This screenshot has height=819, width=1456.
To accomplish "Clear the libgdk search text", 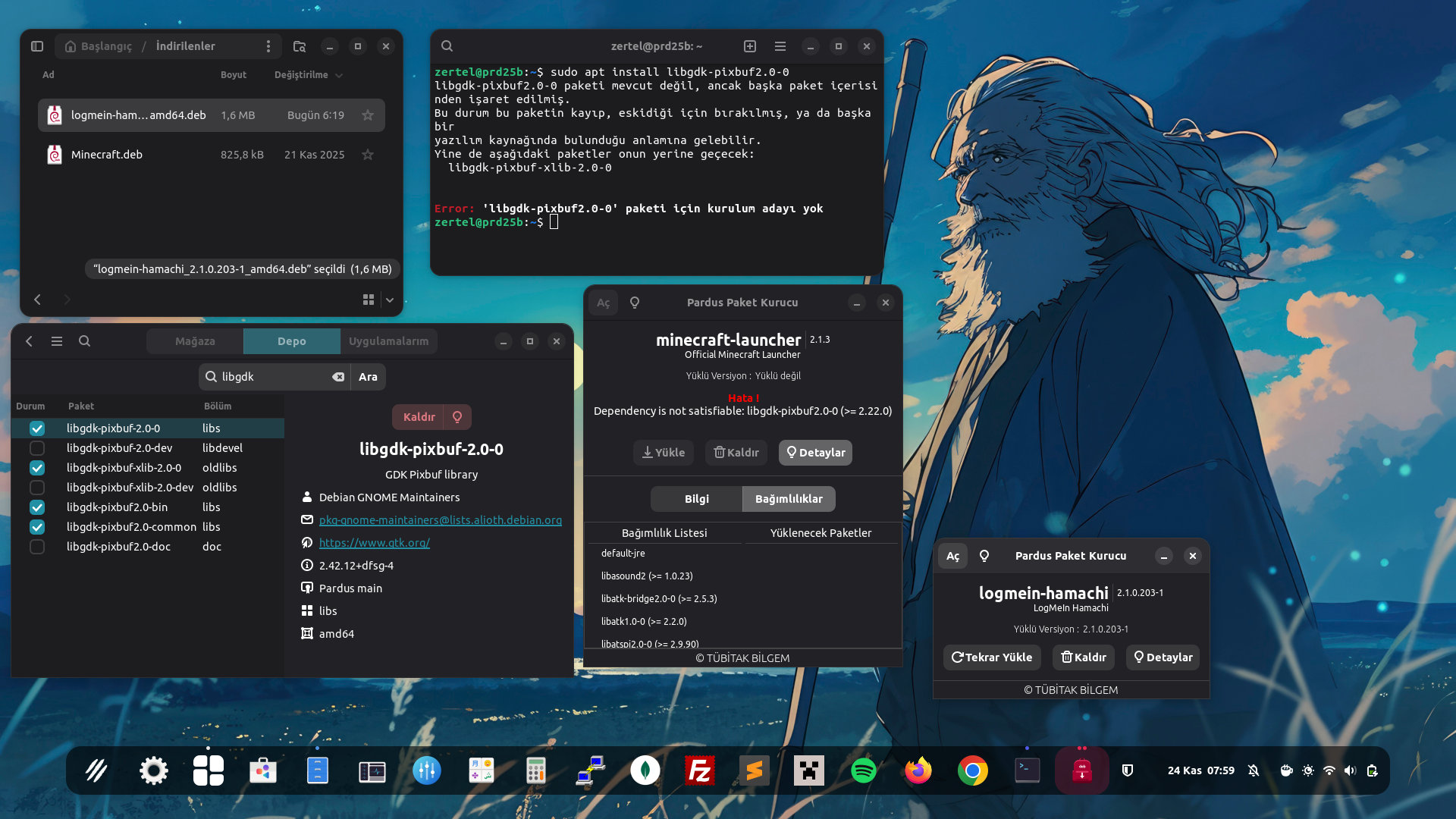I will point(338,377).
